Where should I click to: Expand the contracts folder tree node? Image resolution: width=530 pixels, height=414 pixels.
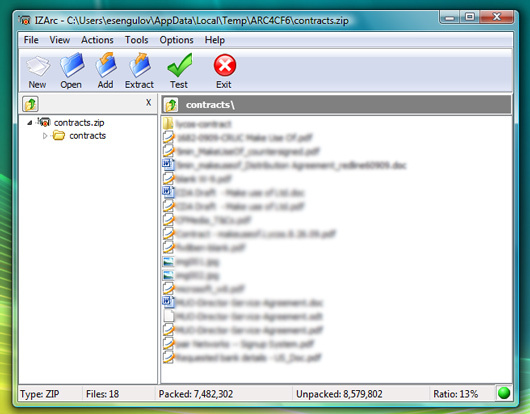point(45,136)
